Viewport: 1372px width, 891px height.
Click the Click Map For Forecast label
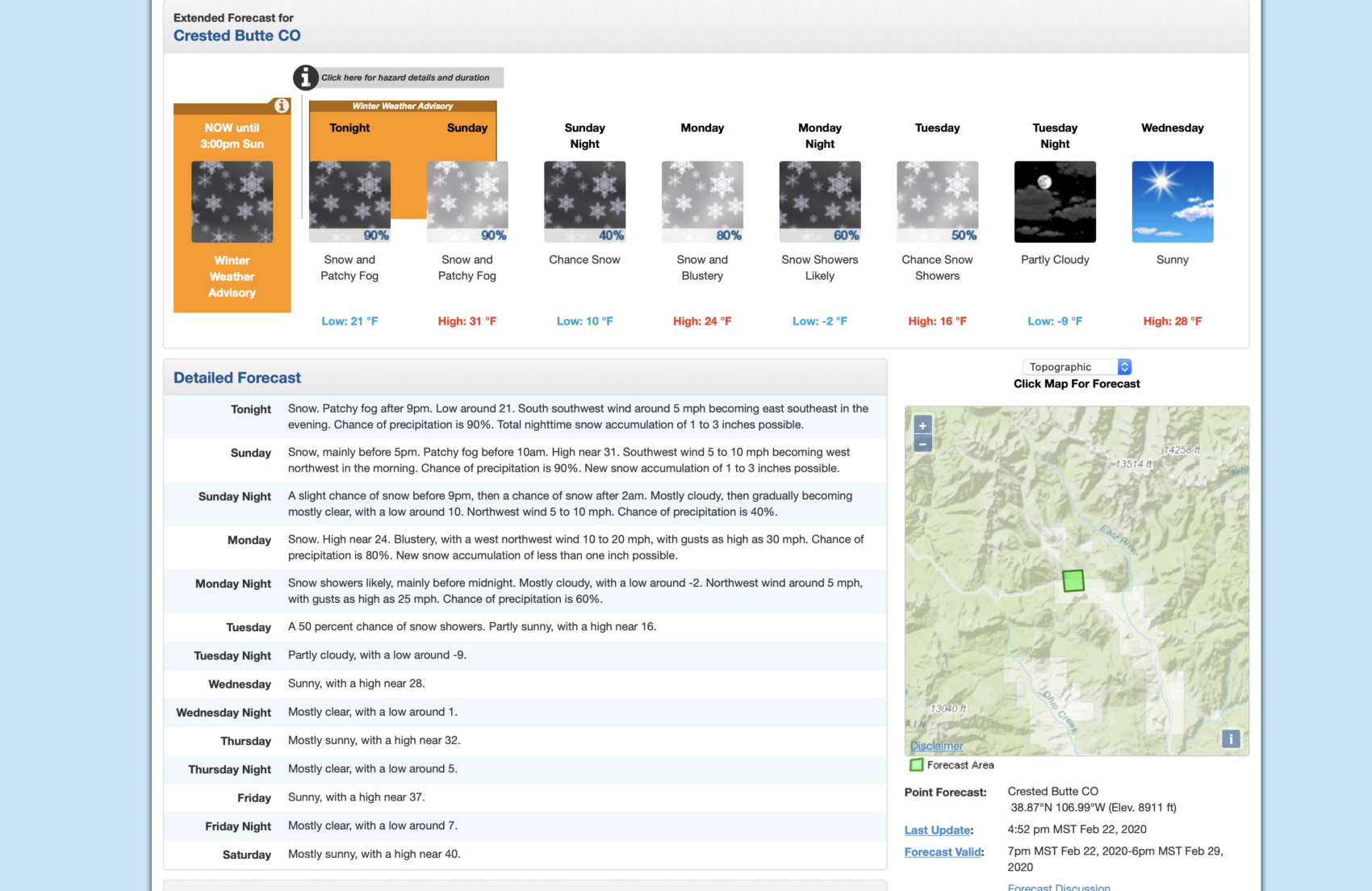(1077, 384)
